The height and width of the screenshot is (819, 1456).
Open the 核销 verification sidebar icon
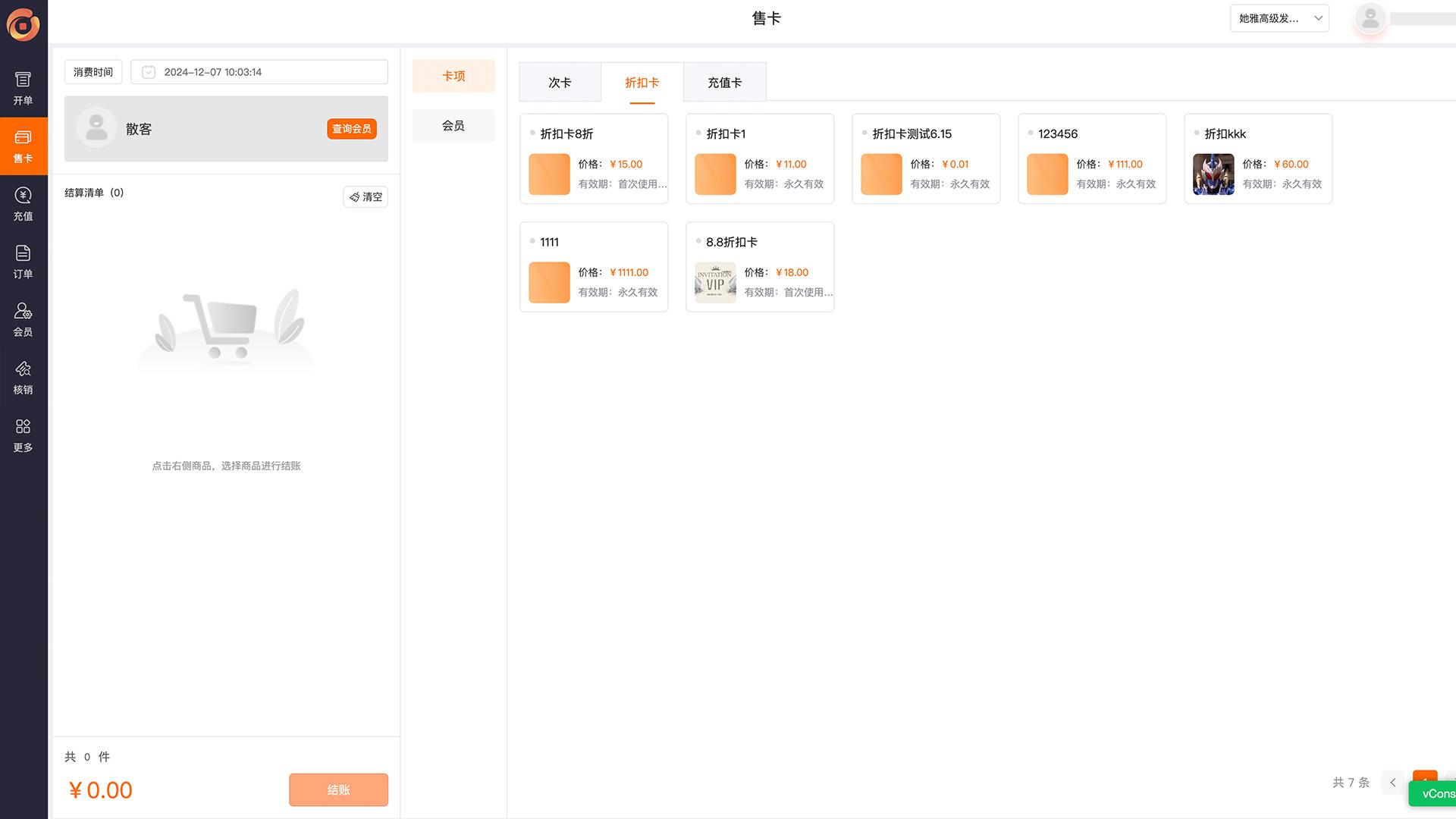click(x=23, y=377)
